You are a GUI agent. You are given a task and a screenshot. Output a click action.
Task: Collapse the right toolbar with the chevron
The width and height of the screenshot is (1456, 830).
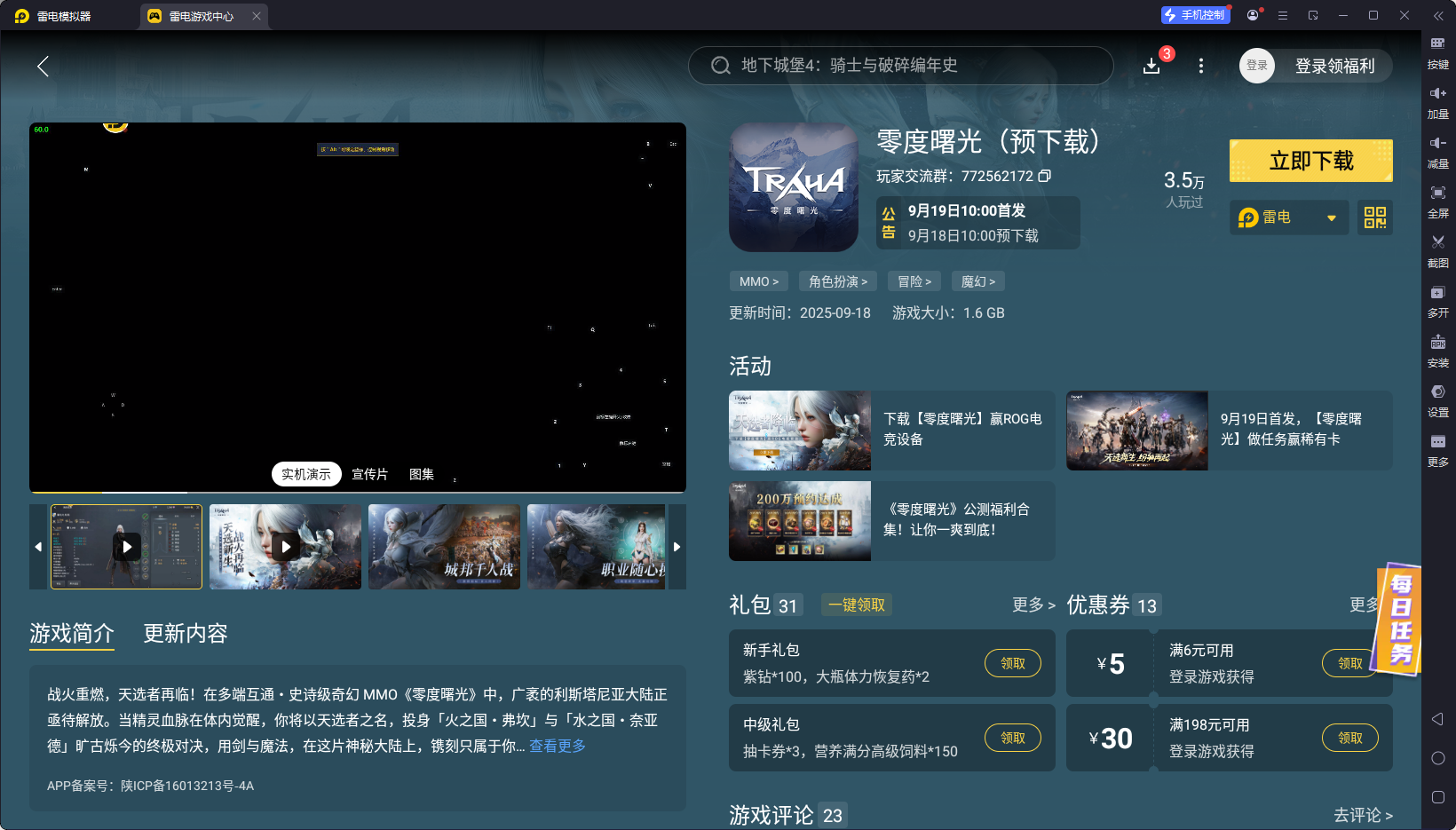(1440, 15)
